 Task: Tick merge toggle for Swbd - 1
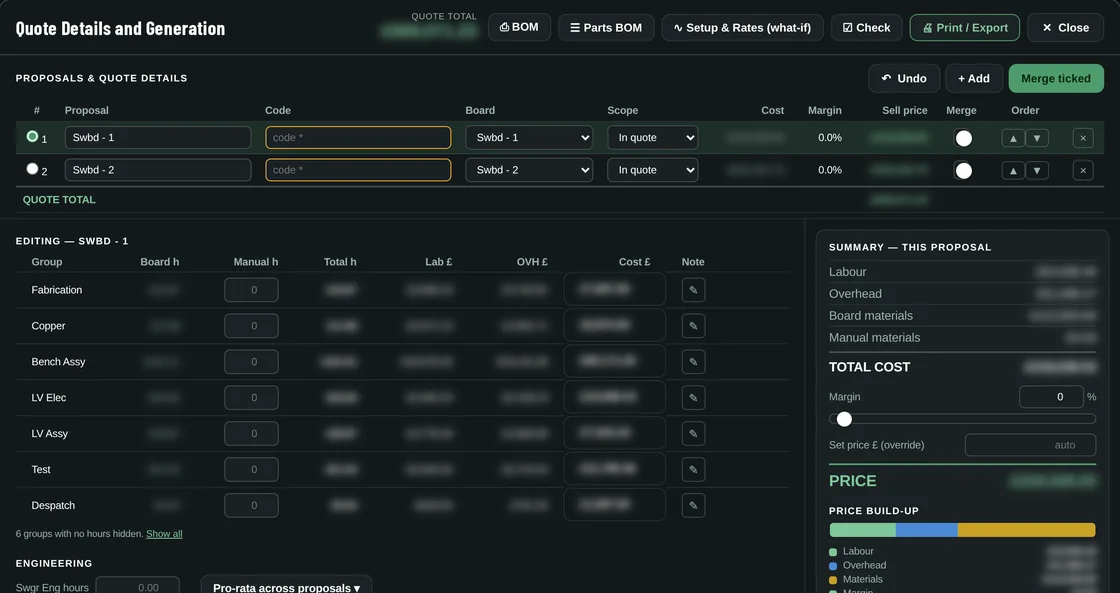tap(964, 138)
